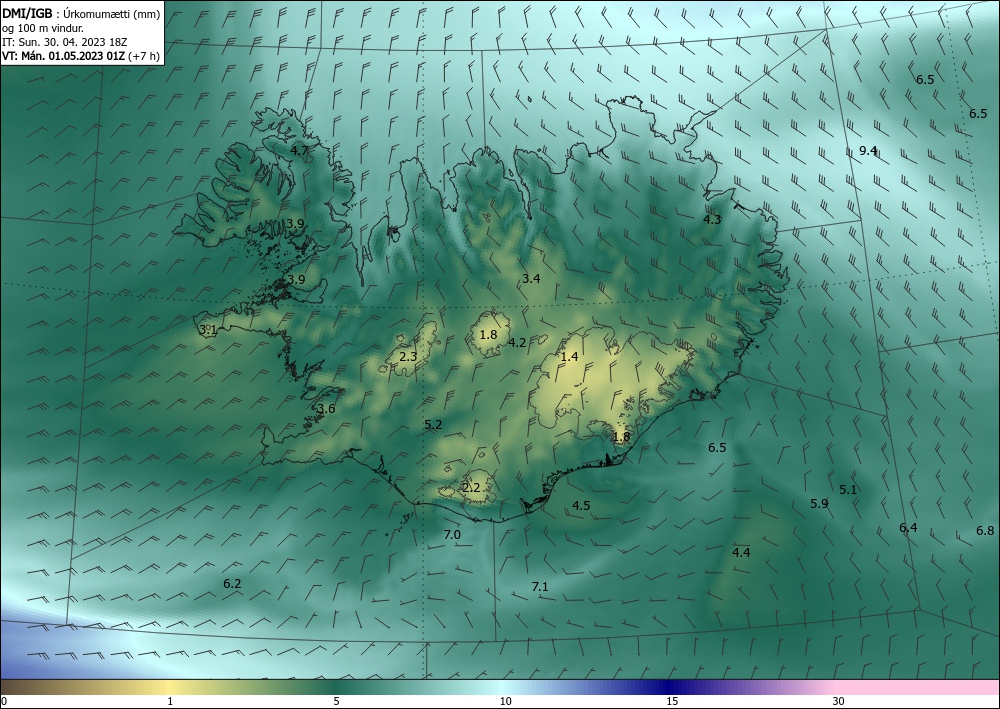Image resolution: width=1000 pixels, height=709 pixels.
Task: Click the 7.0 value off the south coast
Action: pyautogui.click(x=452, y=534)
